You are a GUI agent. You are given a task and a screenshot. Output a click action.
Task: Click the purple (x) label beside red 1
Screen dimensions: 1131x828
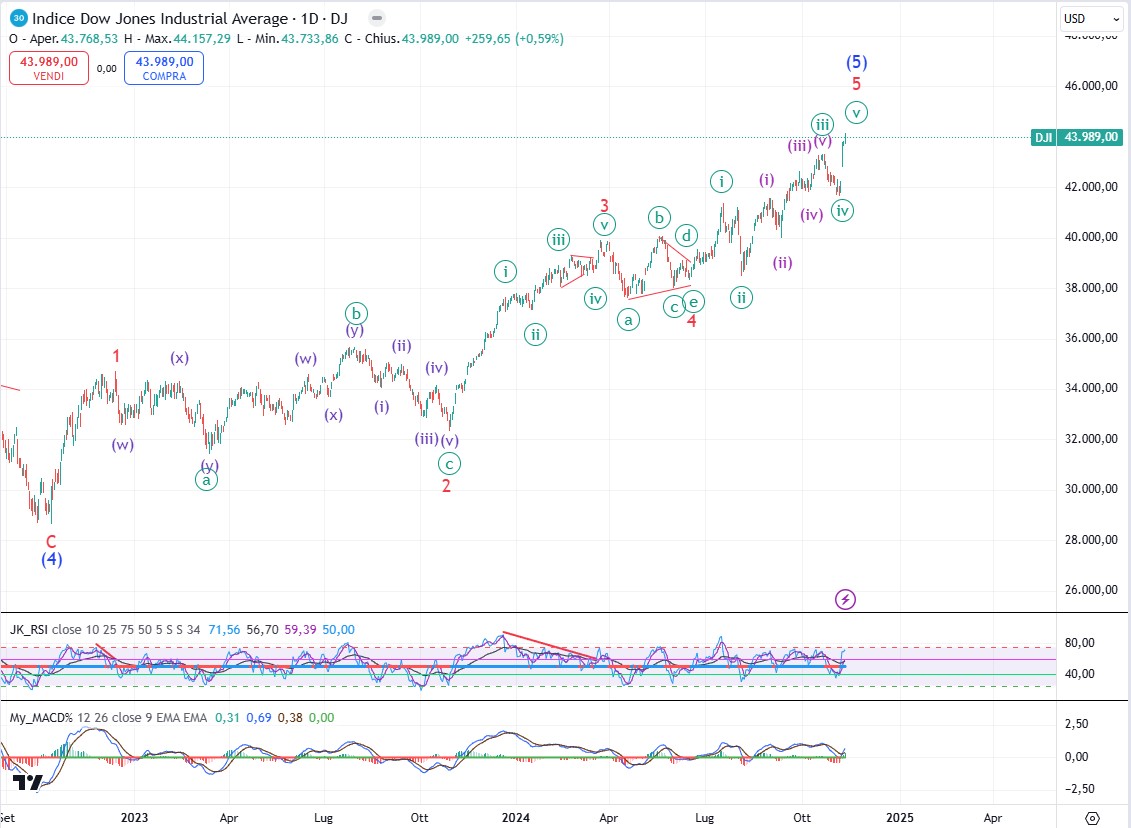179,358
